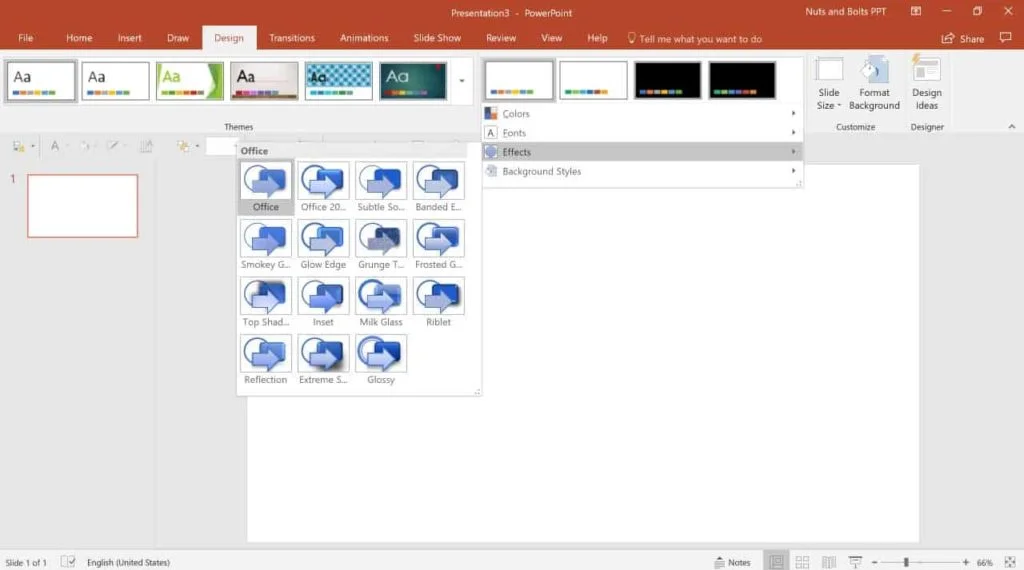This screenshot has width=1024, height=570.
Task: Open Ribbon Display Options
Action: click(x=916, y=11)
